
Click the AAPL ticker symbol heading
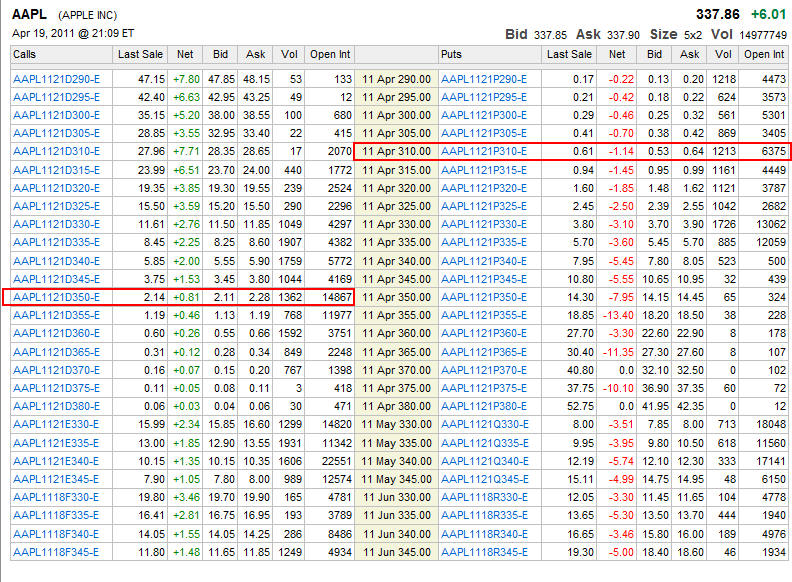(30, 15)
